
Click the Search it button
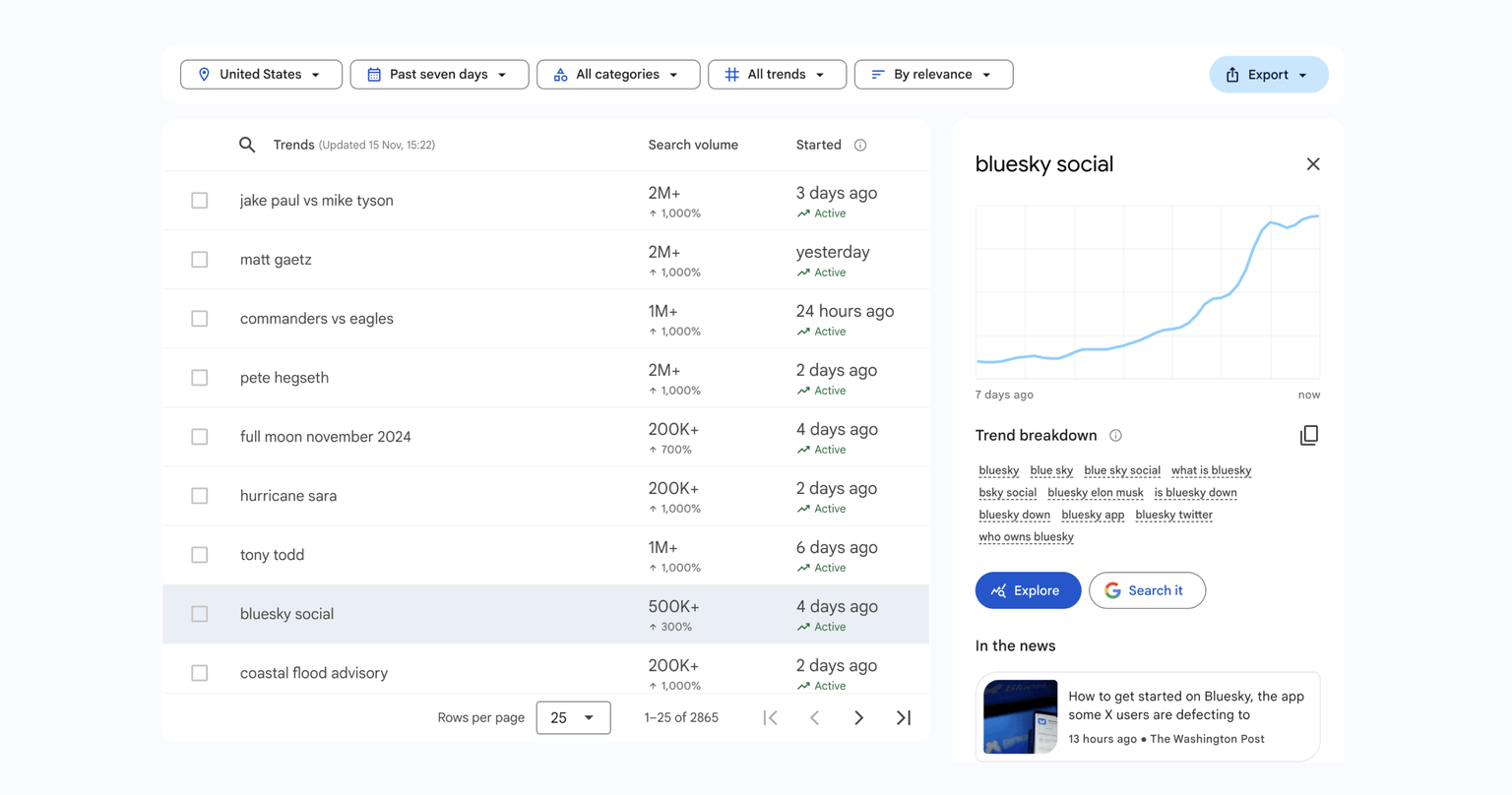click(x=1147, y=590)
